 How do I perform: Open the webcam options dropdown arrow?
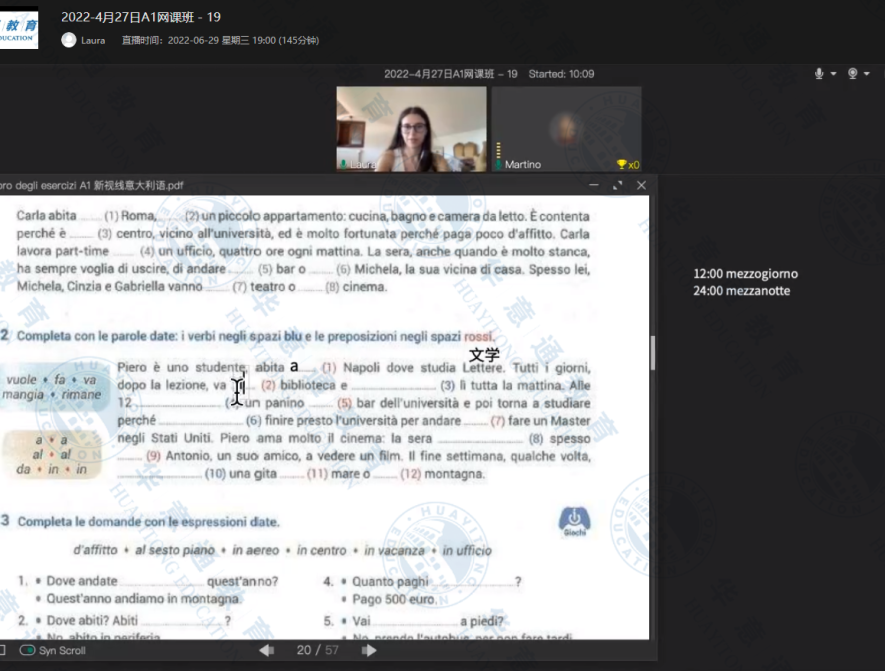coord(866,74)
